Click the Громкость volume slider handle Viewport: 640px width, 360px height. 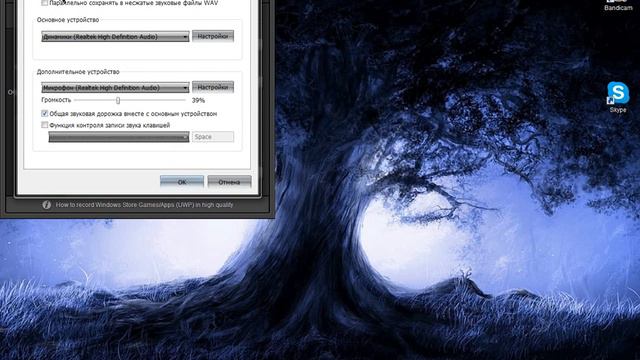(118, 100)
